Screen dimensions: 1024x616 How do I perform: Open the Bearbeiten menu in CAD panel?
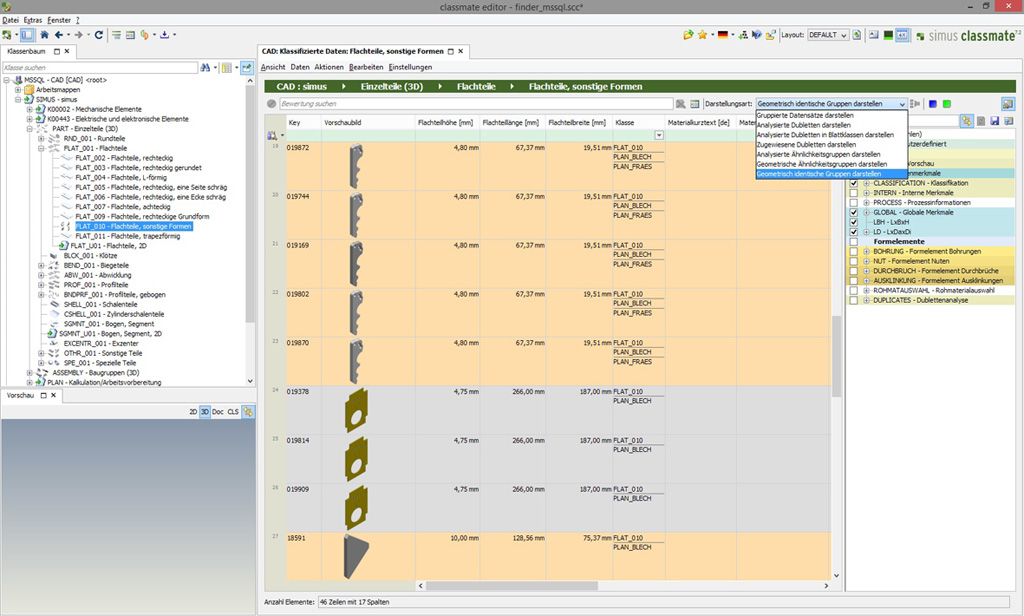(366, 67)
